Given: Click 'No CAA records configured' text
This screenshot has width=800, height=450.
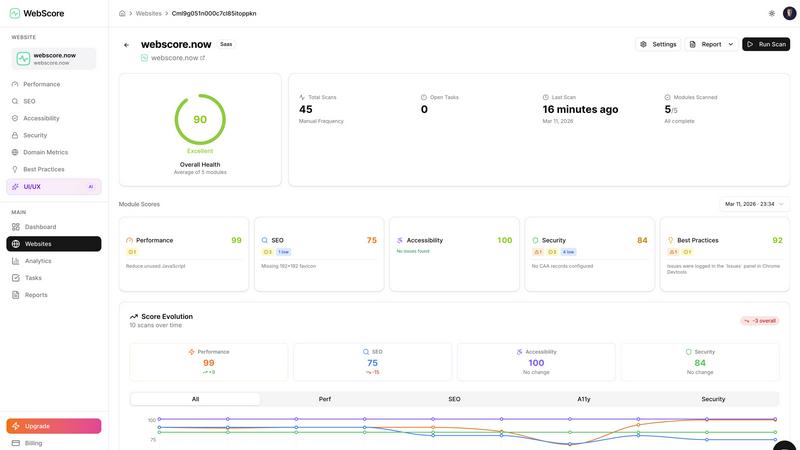Looking at the screenshot, I should (x=562, y=266).
